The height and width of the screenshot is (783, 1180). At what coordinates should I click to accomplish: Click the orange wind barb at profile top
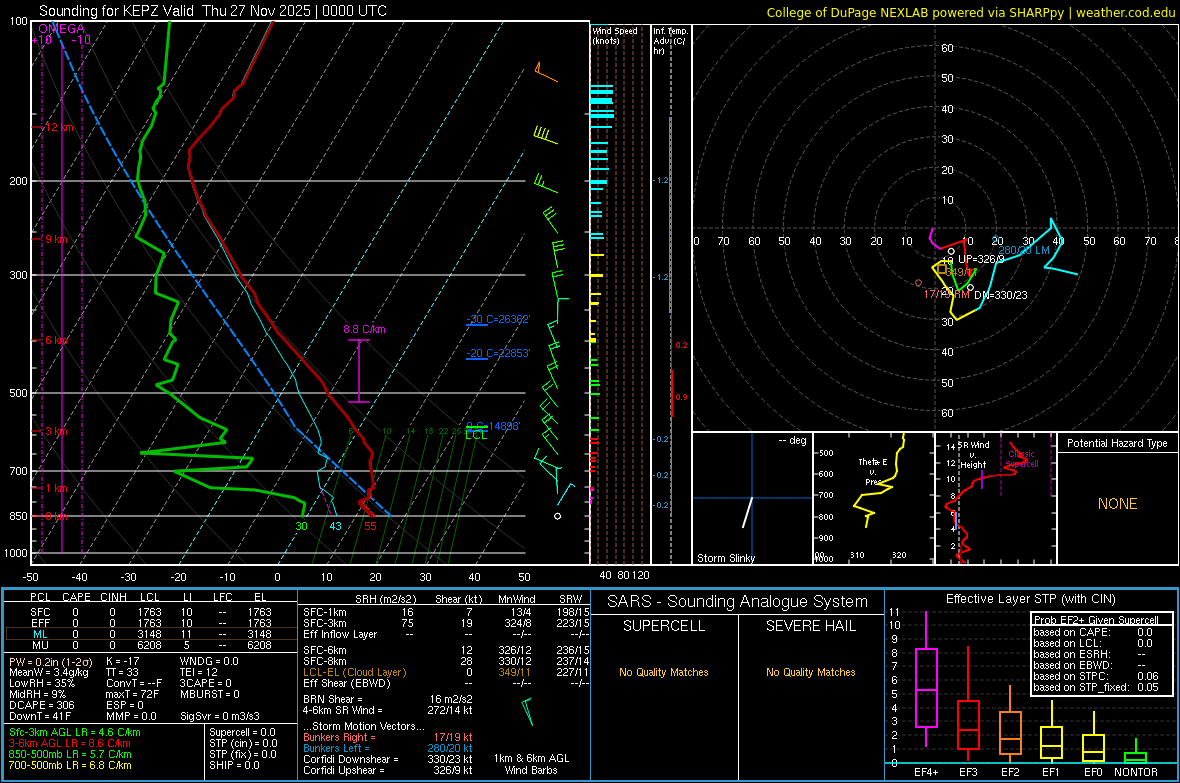(x=546, y=73)
